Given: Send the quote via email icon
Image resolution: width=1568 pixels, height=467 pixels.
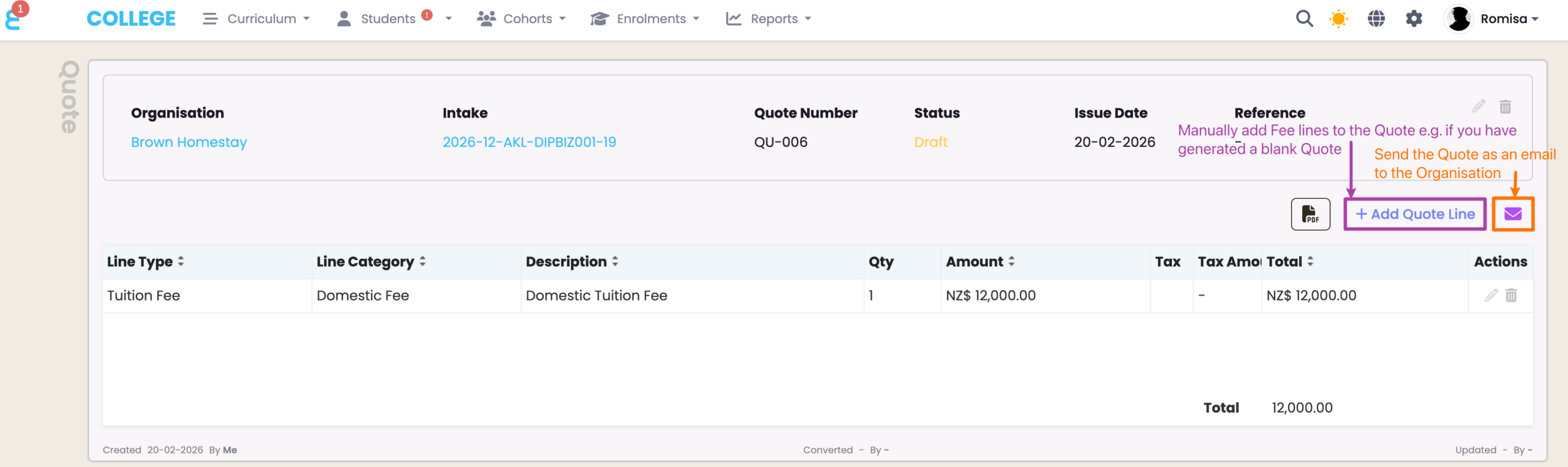Looking at the screenshot, I should pos(1512,214).
